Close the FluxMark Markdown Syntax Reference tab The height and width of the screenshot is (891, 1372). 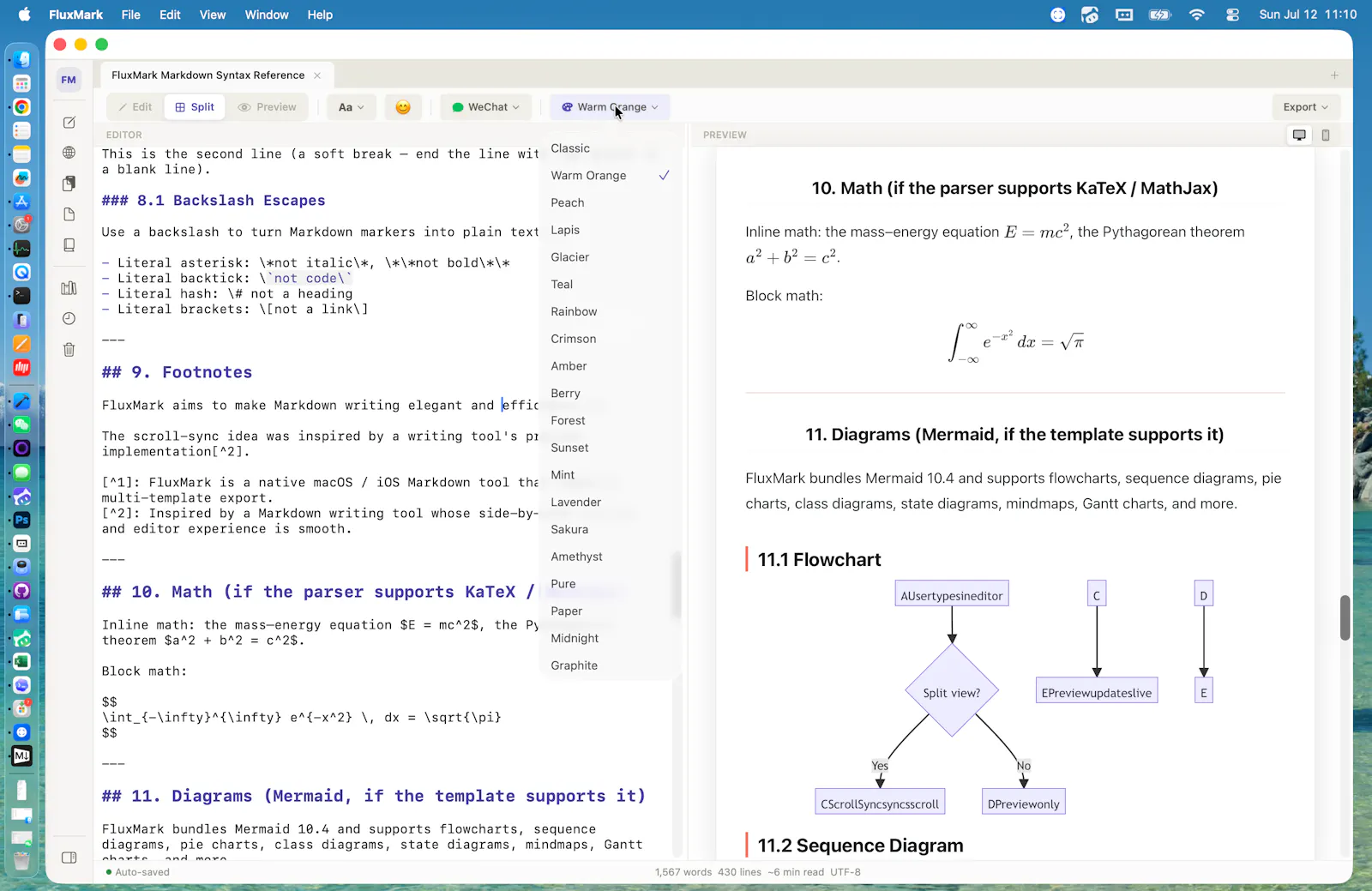[317, 75]
